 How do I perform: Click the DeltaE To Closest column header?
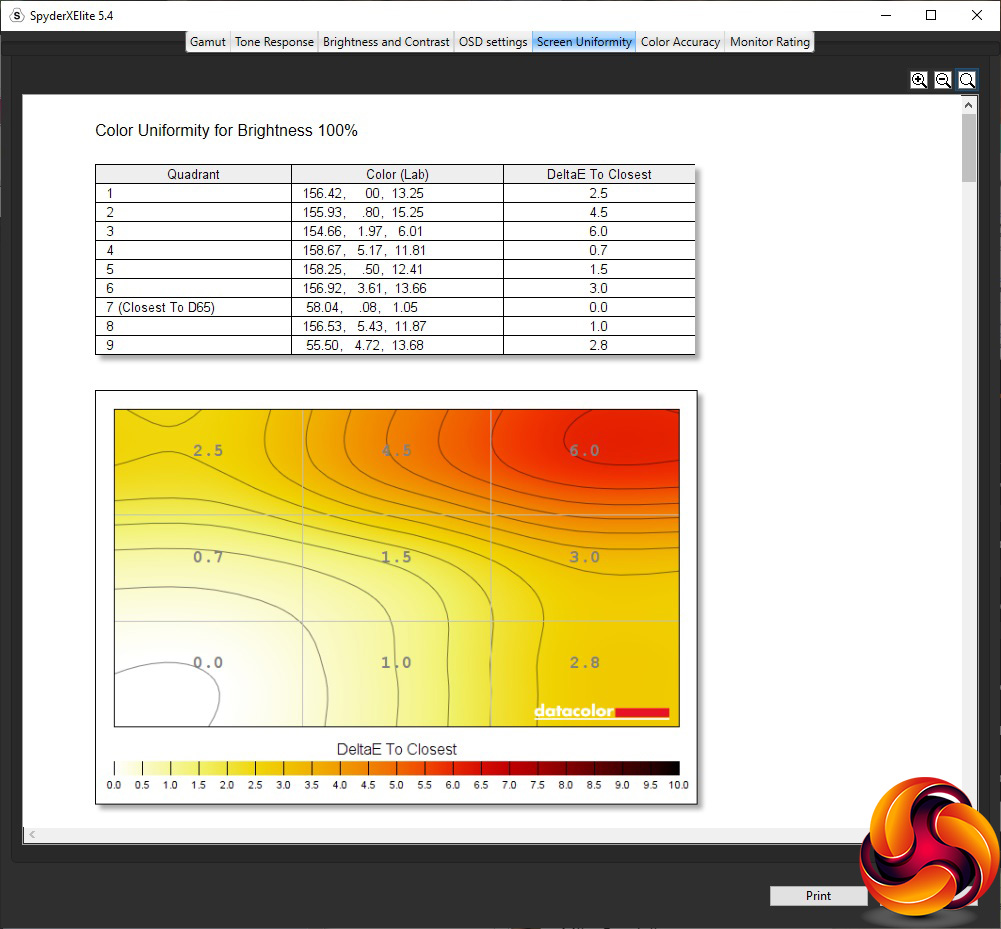pyautogui.click(x=599, y=174)
